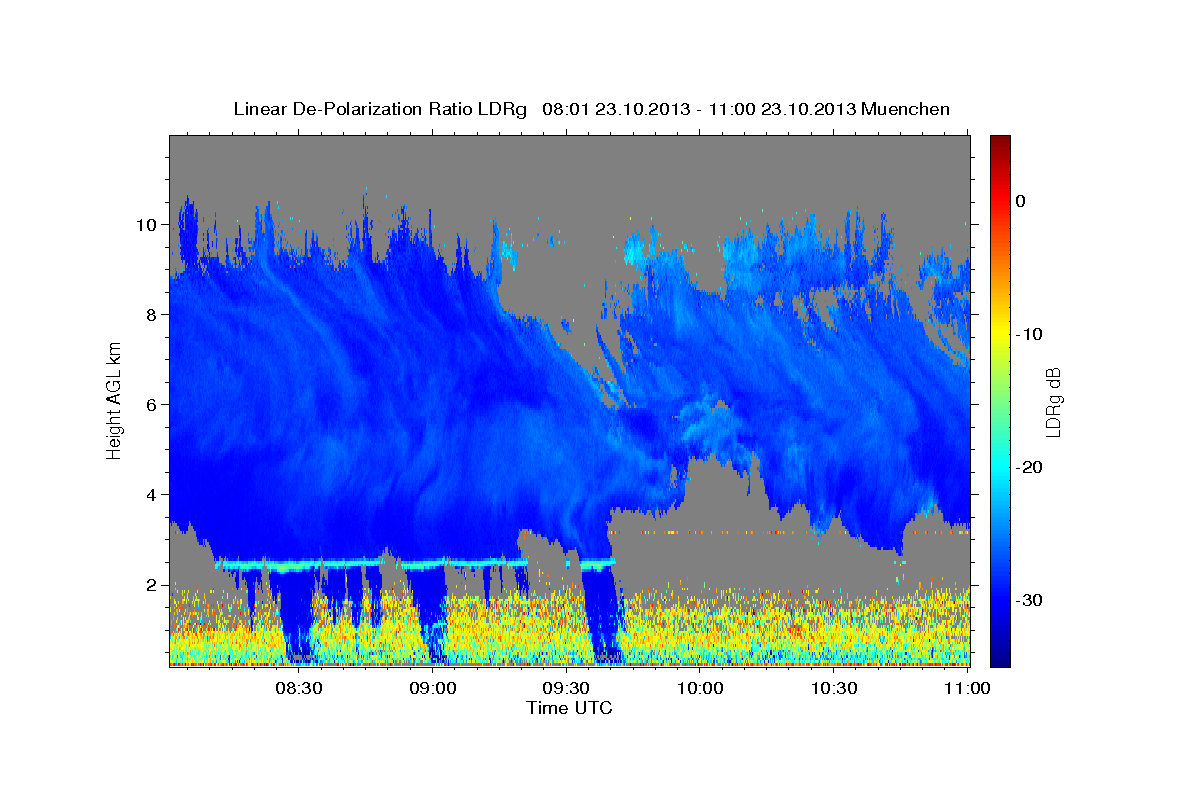Click the '09:00' time axis tick label
The height and width of the screenshot is (800, 1200).
[x=433, y=688]
